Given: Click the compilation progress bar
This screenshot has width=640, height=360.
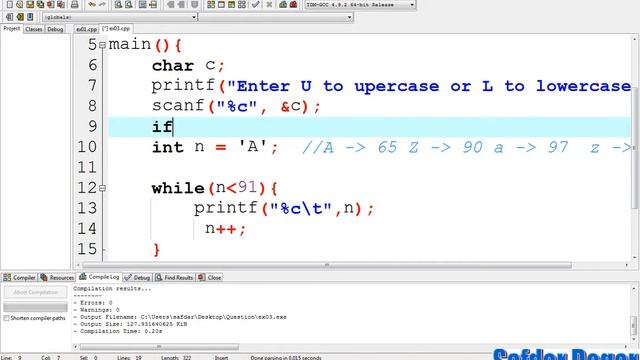Looking at the screenshot, I should 36,307.
